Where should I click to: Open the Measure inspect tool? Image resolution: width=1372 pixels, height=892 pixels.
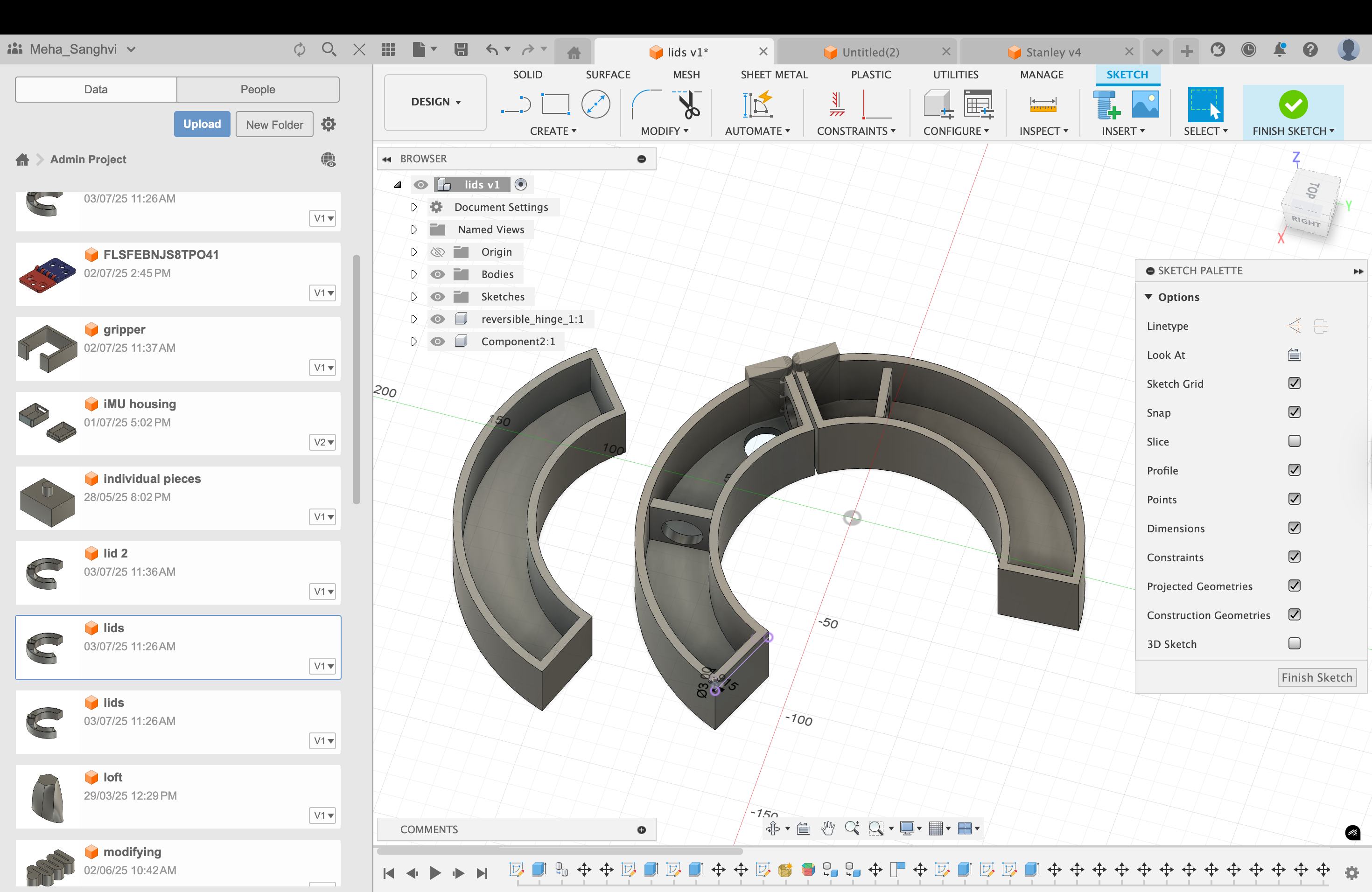pyautogui.click(x=1042, y=105)
